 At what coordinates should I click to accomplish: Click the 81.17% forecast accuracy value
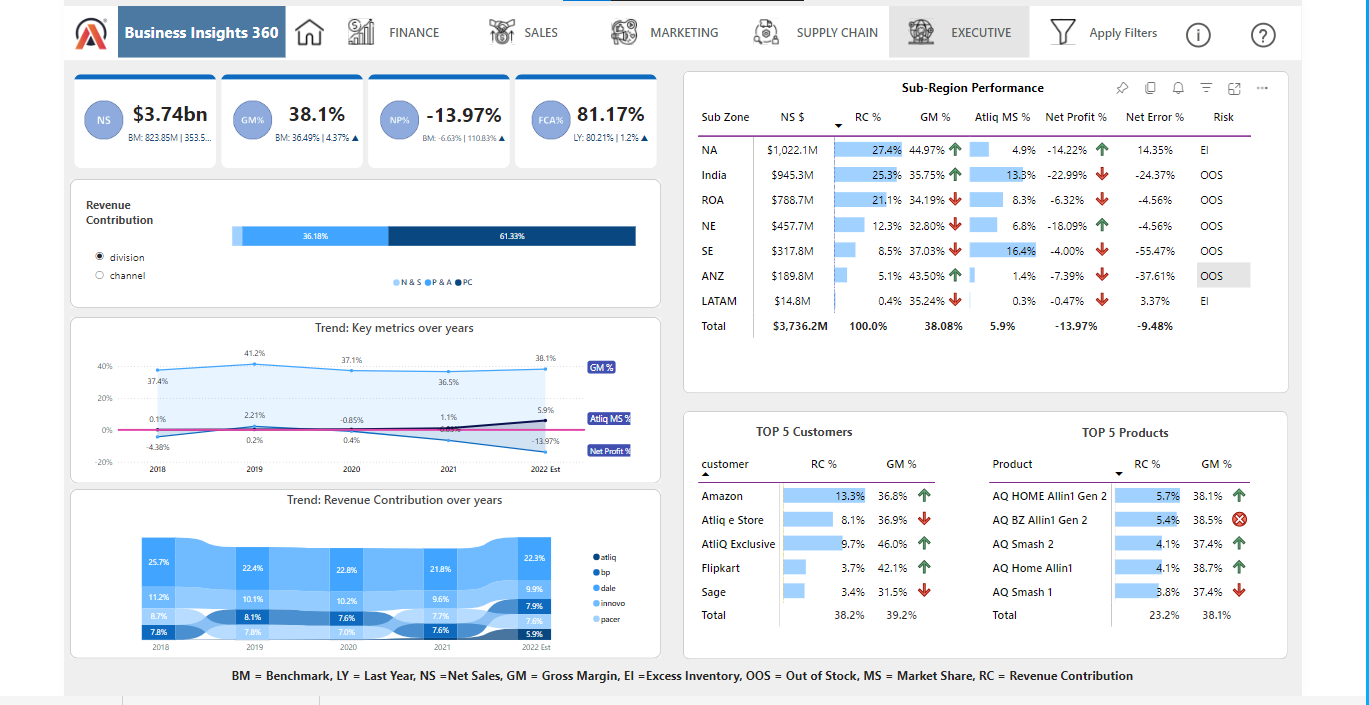click(610, 114)
